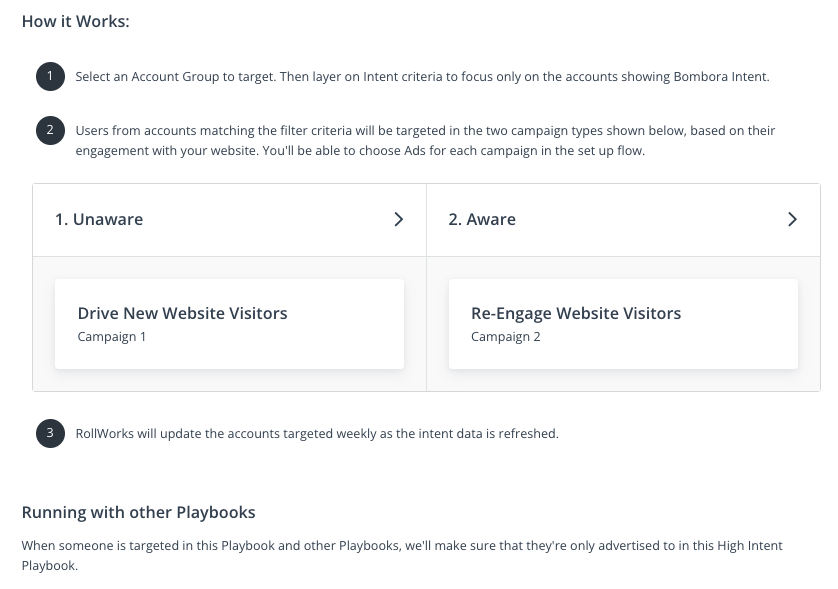Select the chevron next to '2. Aware'
Image resolution: width=838 pixels, height=589 pixels.
tap(793, 219)
